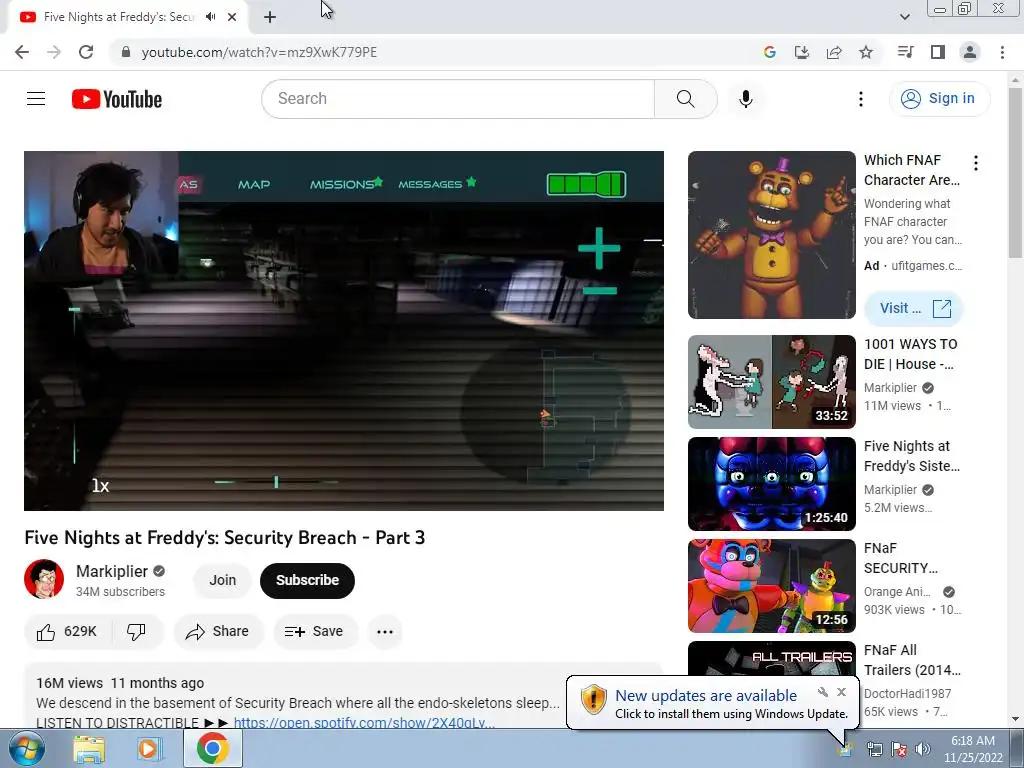The width and height of the screenshot is (1024, 768).
Task: Click the Visit ad button
Action: [914, 308]
